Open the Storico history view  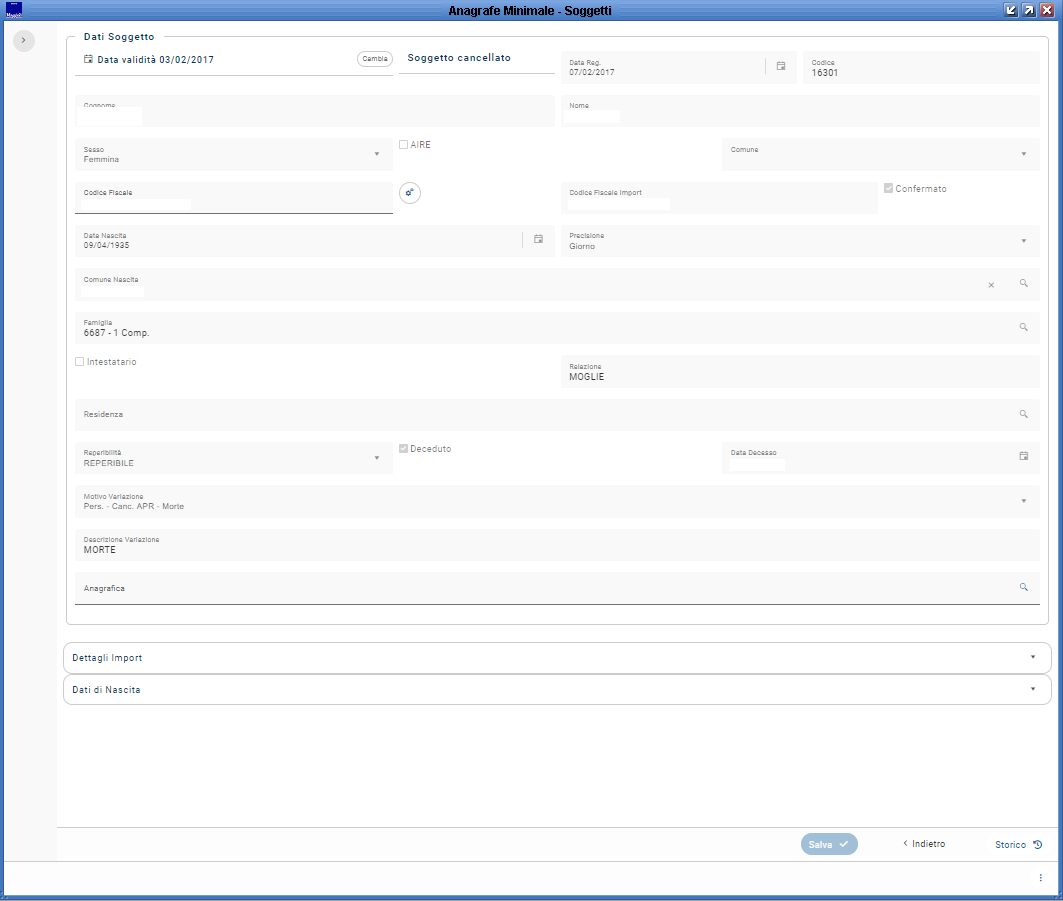click(1018, 844)
